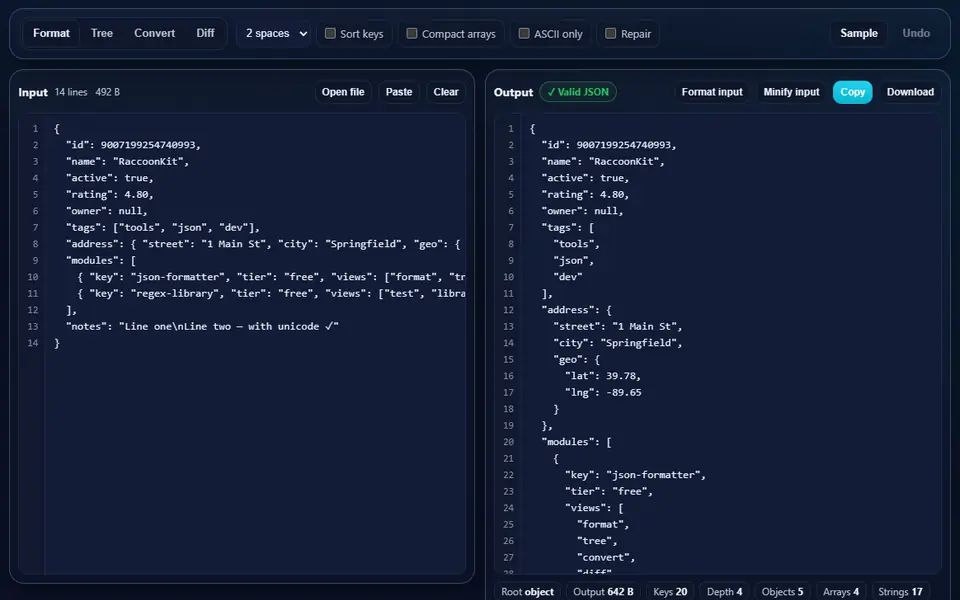Image resolution: width=960 pixels, height=600 pixels.
Task: Enable the Repair checkbox
Action: pyautogui.click(x=610, y=33)
